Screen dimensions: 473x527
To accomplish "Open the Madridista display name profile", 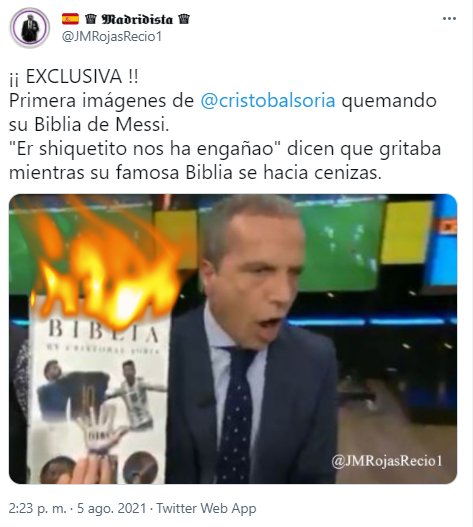I will 137,19.
